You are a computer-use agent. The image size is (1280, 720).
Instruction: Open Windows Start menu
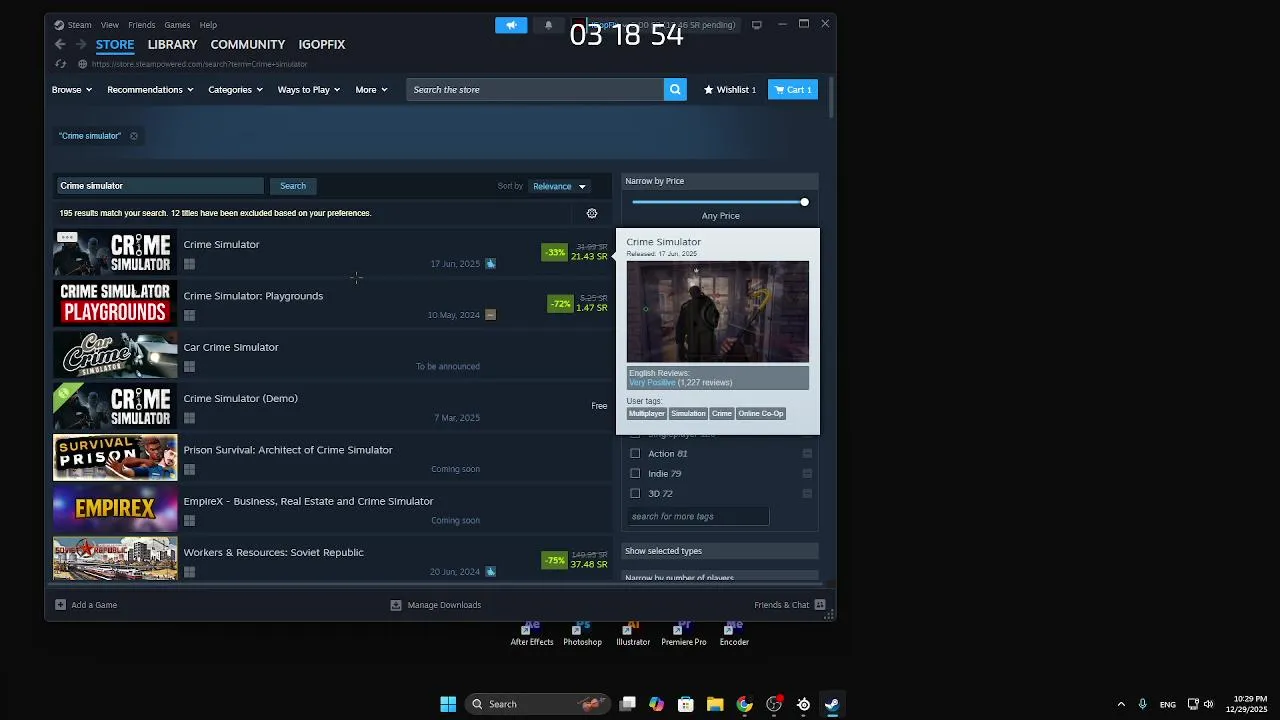coord(448,704)
